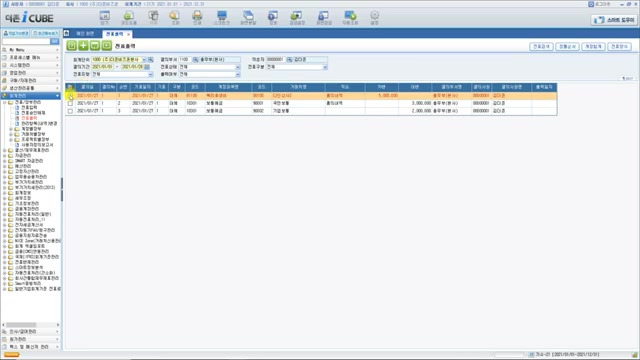This screenshot has width=640, height=360.
Task: Slide the sidebar horizontal scrollbar
Action: 21,325
